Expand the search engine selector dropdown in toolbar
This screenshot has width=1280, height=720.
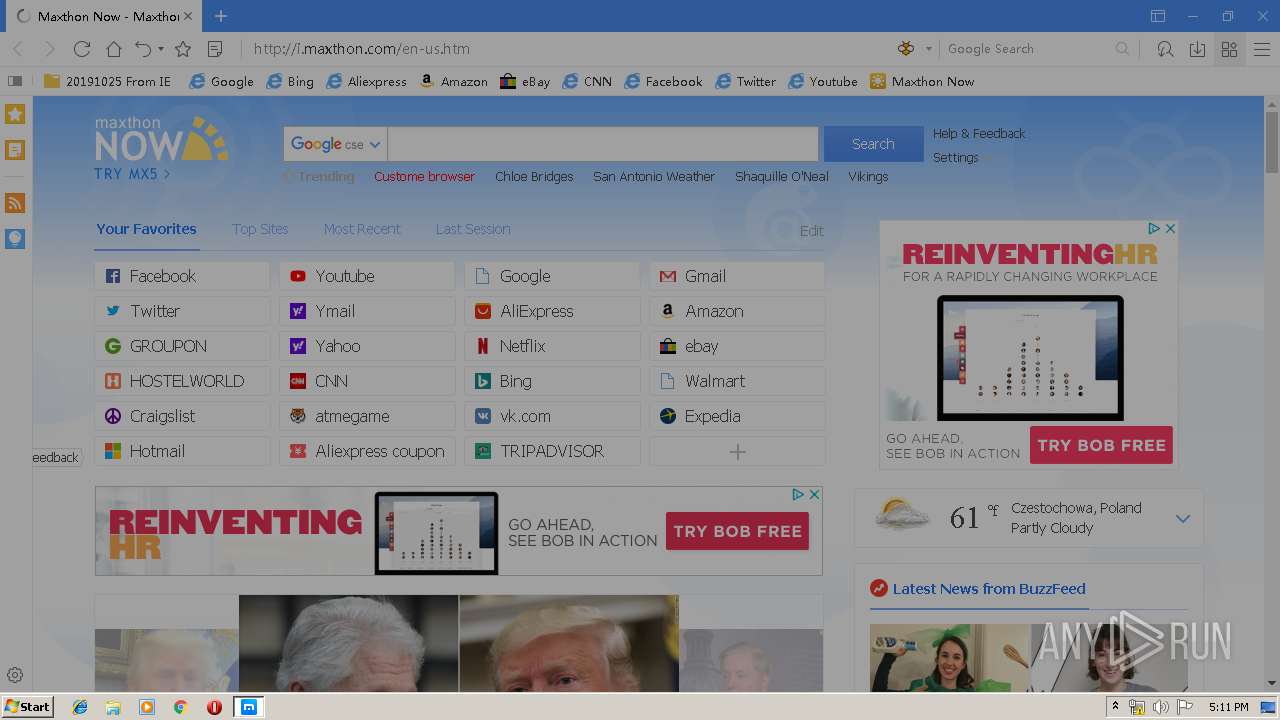point(928,49)
